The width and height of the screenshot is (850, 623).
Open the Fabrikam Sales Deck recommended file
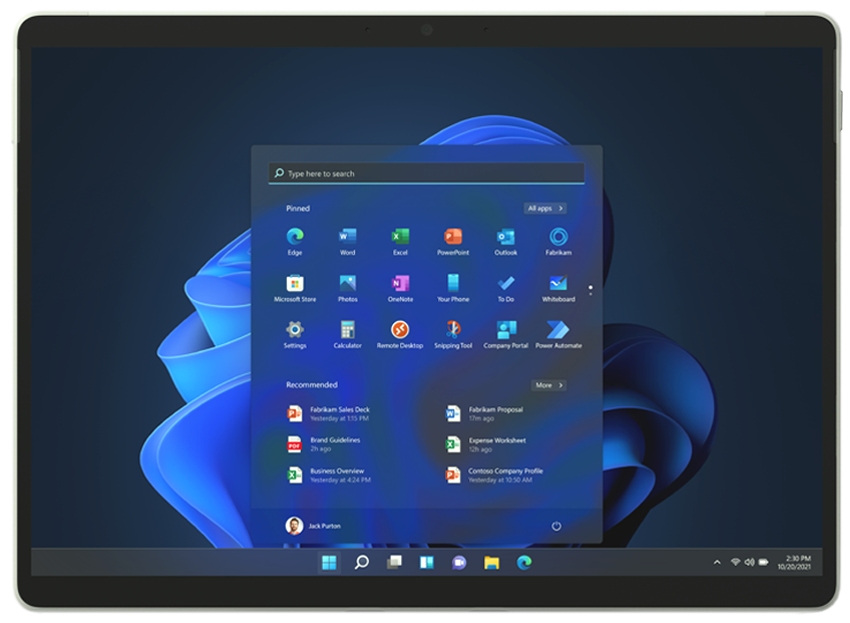point(329,414)
